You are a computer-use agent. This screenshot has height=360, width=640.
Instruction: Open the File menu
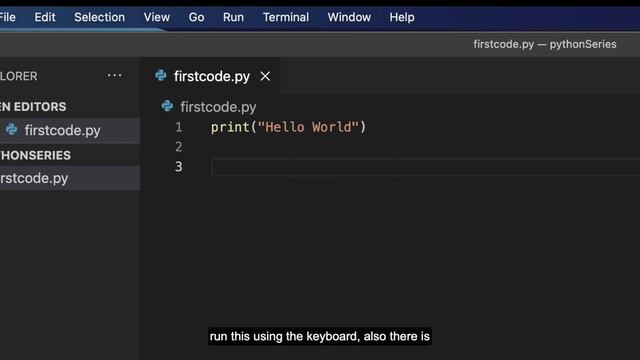coord(7,17)
